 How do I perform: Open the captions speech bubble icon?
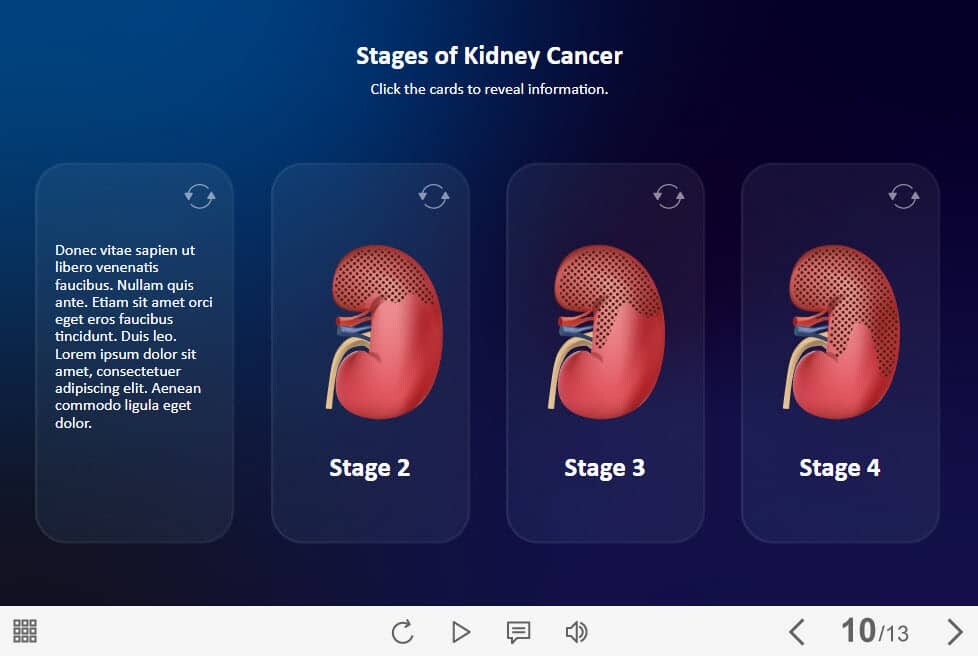click(518, 631)
